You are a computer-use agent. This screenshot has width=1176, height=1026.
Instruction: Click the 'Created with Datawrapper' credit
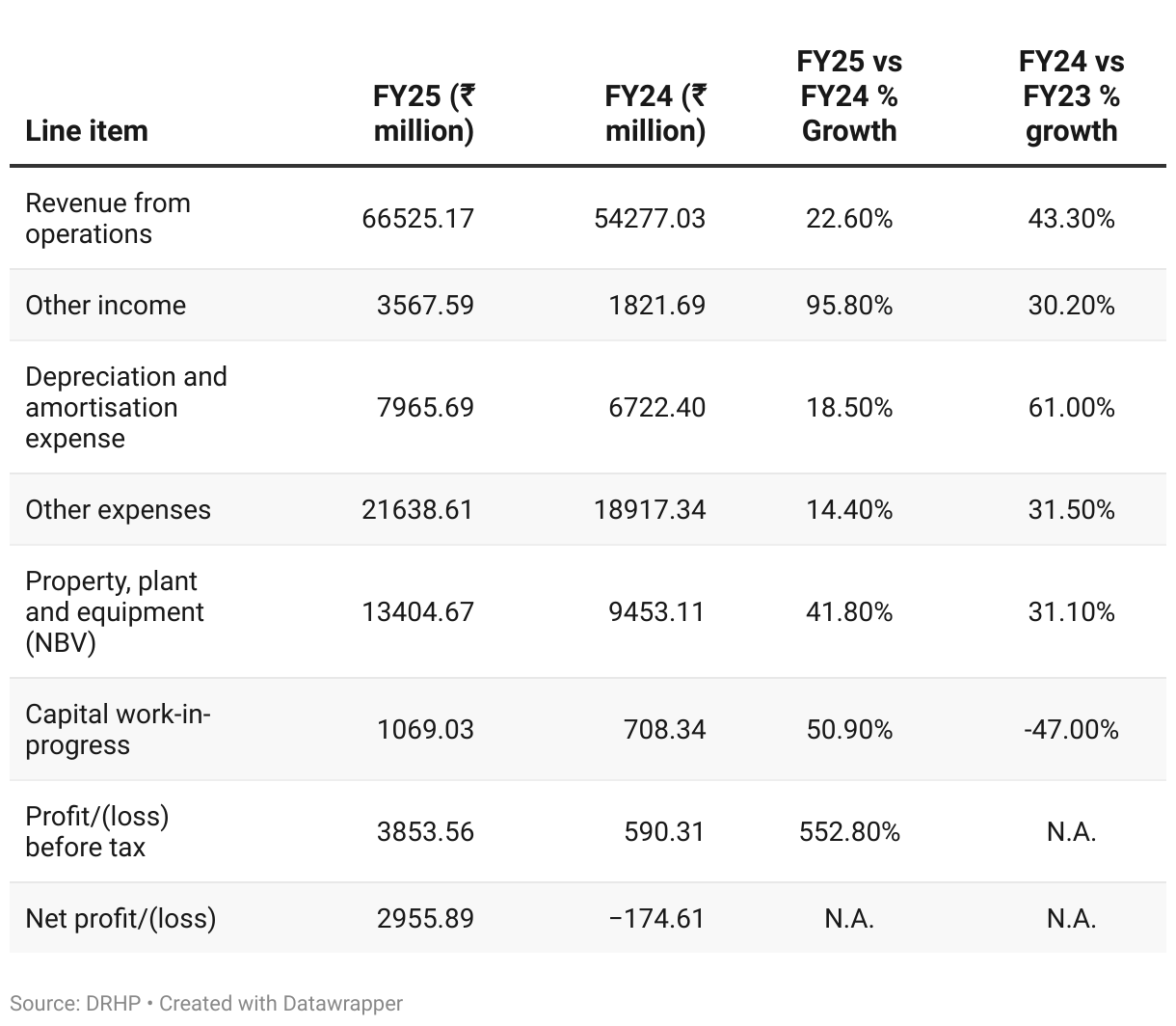[x=281, y=1004]
